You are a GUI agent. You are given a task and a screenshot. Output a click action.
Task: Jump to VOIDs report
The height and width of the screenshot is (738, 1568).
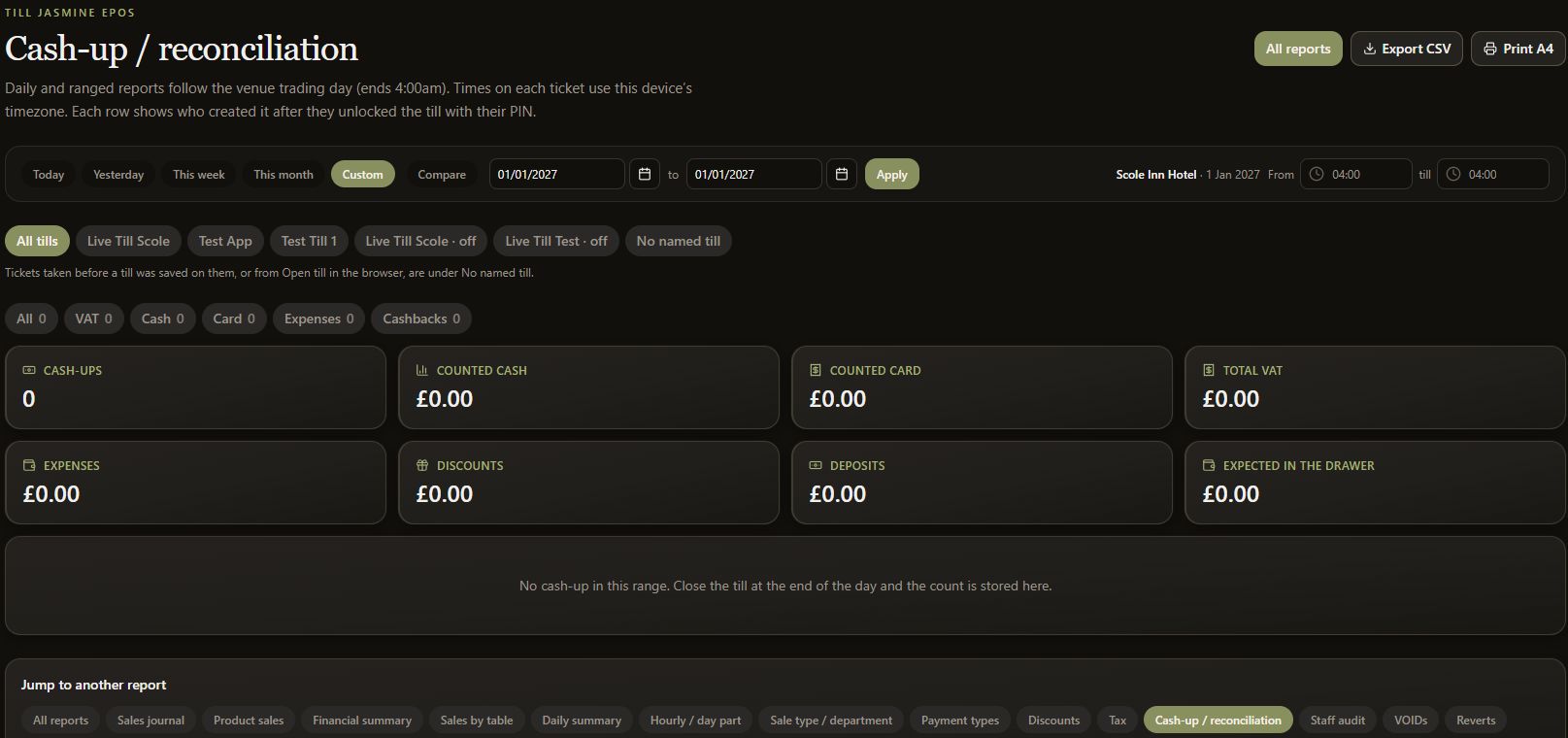coord(1411,721)
